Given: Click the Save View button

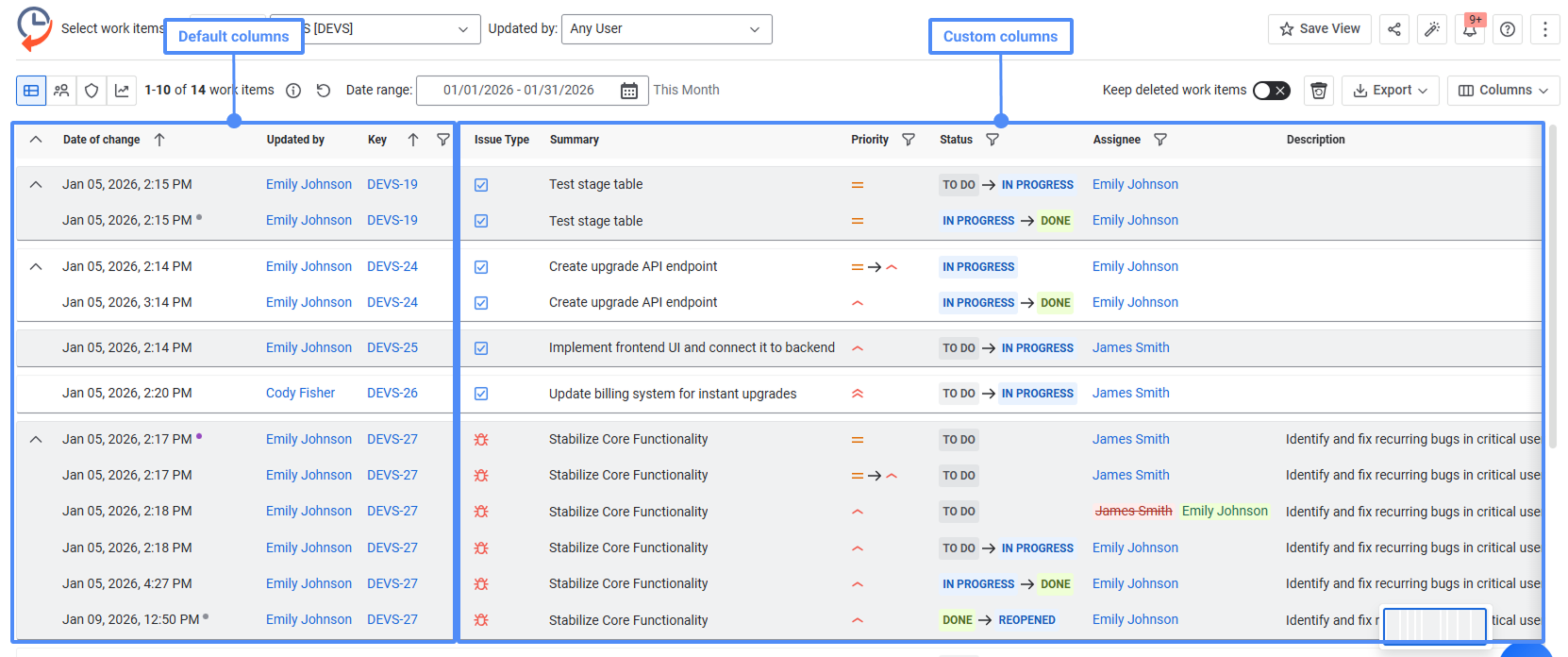Looking at the screenshot, I should (x=1320, y=29).
